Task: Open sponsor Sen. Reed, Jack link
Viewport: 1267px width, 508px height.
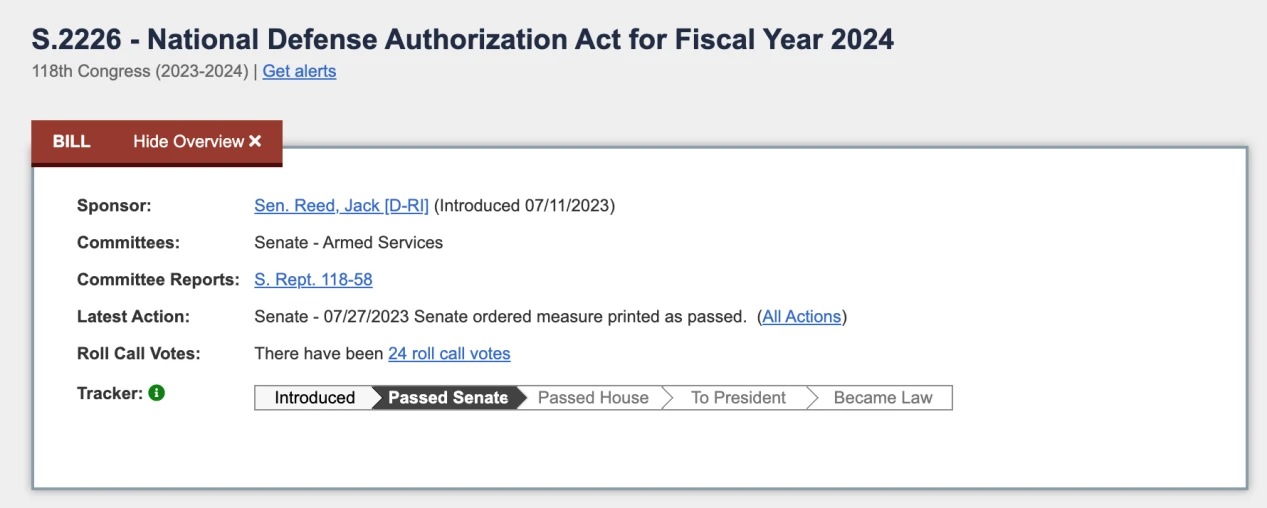Action: pos(341,206)
